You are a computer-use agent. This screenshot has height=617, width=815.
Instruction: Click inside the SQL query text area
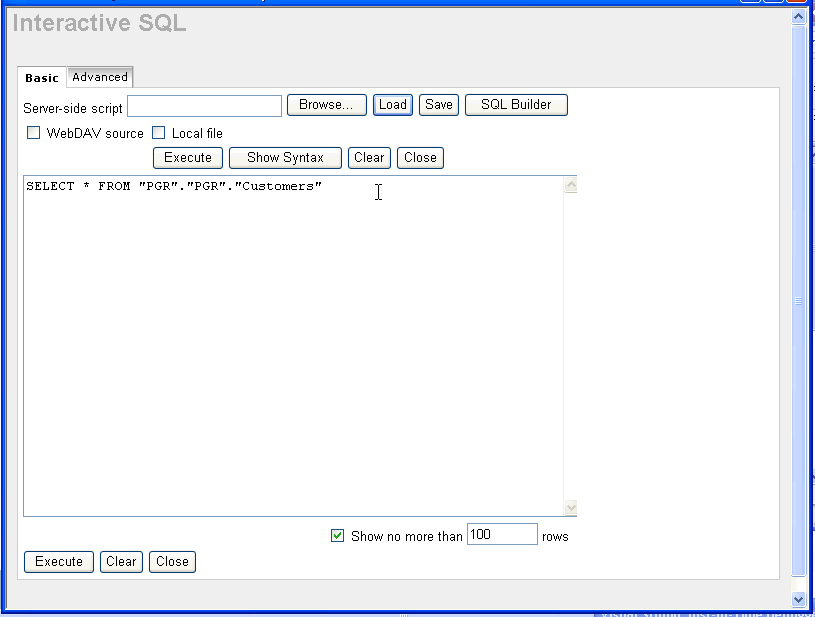pyautogui.click(x=290, y=340)
